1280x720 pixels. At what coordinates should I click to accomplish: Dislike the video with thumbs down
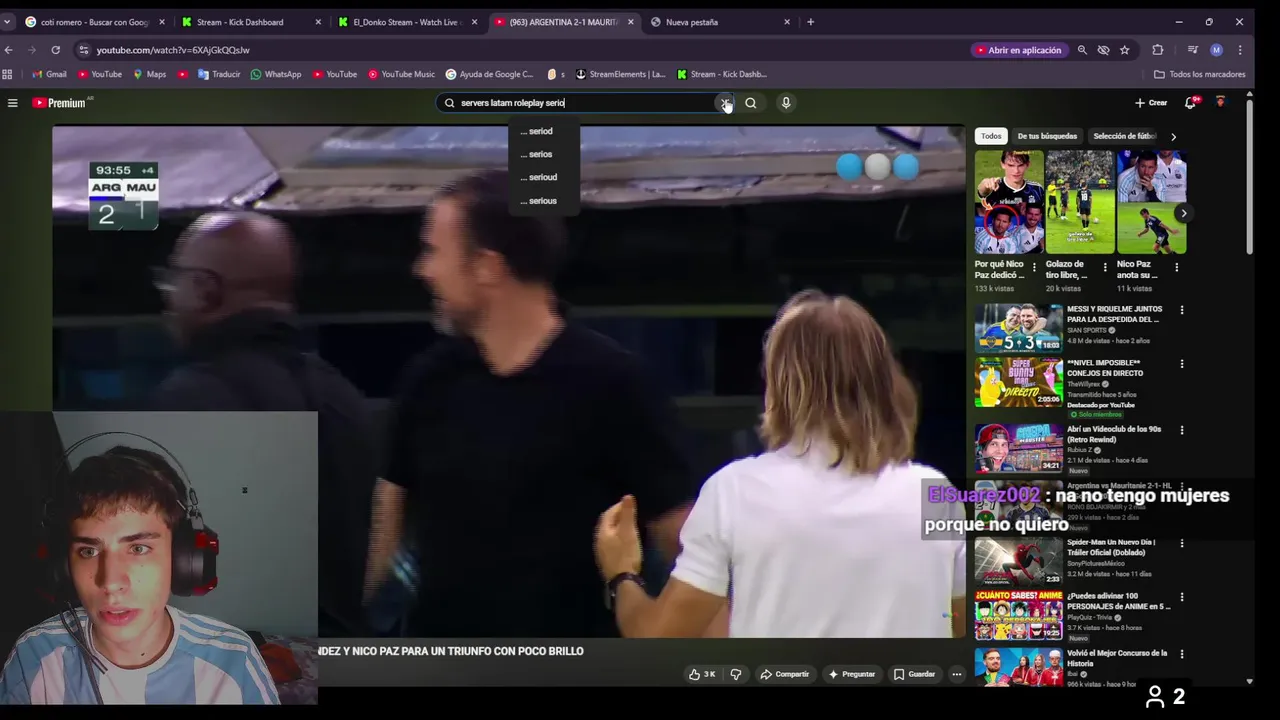[736, 674]
